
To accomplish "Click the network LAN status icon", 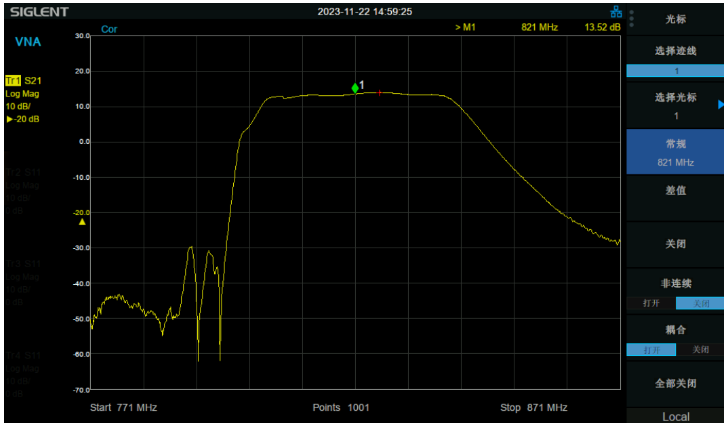I will click(616, 12).
